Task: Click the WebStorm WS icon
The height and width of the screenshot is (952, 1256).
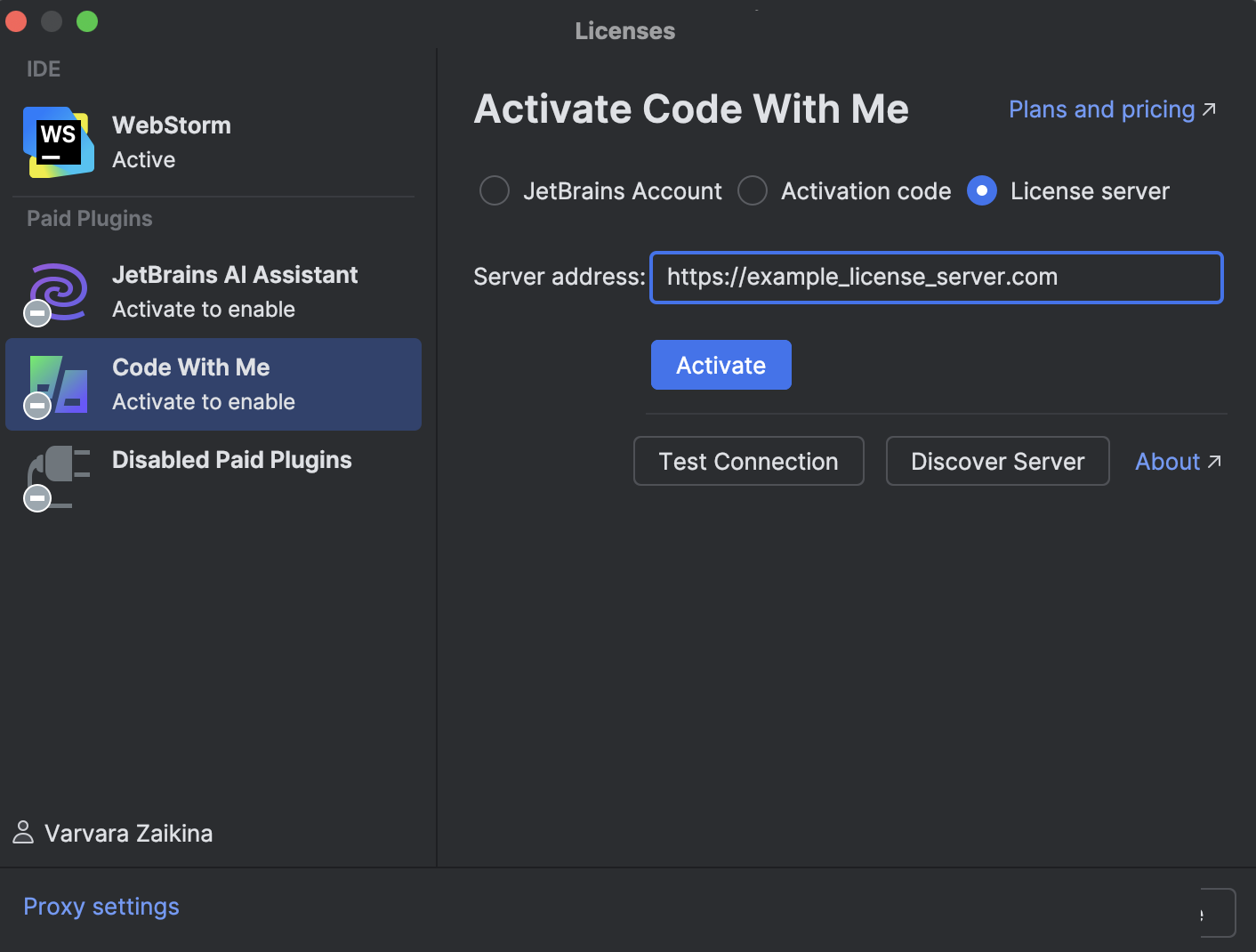Action: [57, 141]
